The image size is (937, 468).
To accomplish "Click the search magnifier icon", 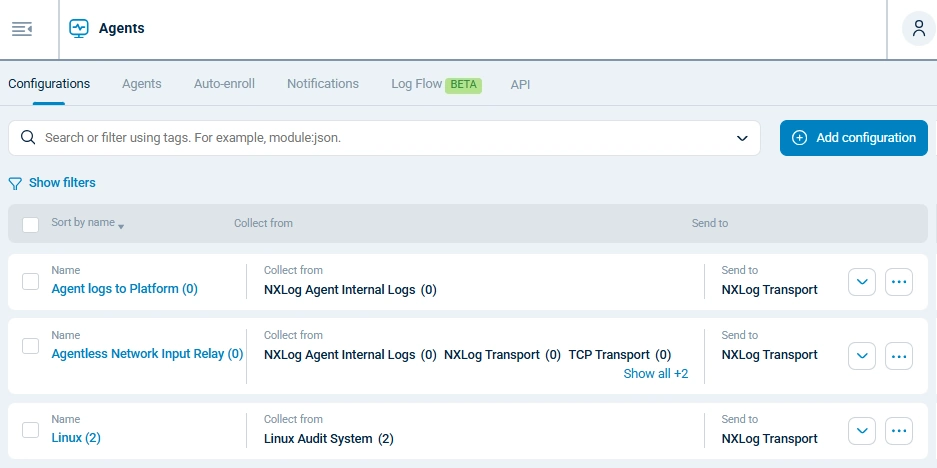I will 28,138.
